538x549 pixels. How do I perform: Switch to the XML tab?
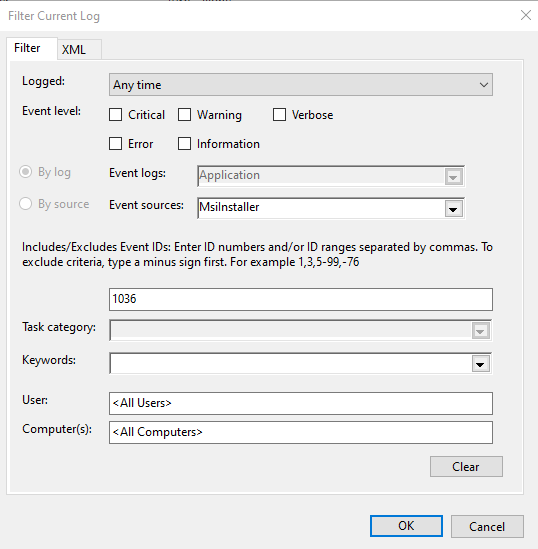coord(79,49)
